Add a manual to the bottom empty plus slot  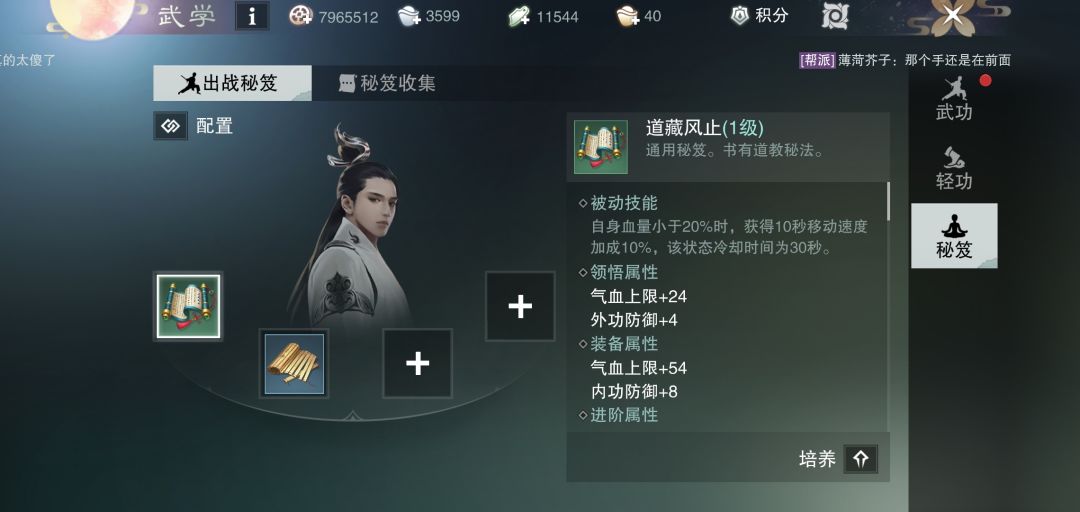(x=417, y=363)
